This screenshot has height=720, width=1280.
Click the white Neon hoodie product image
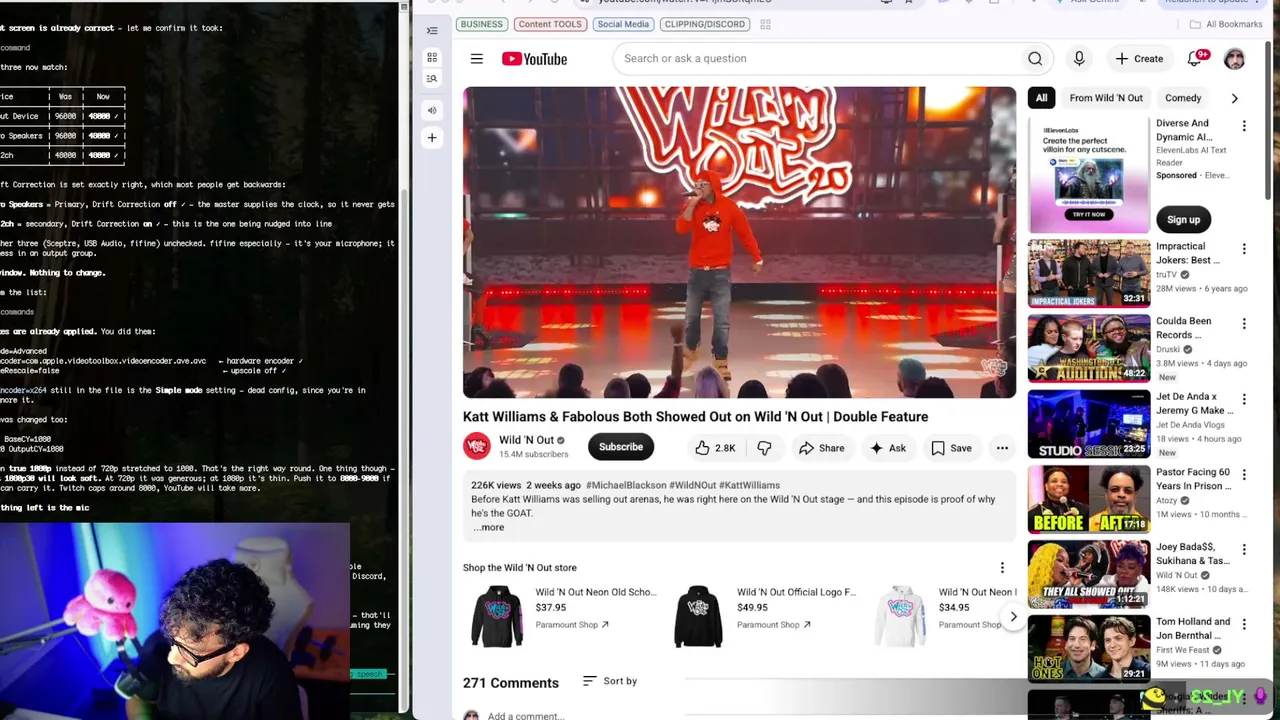point(900,616)
